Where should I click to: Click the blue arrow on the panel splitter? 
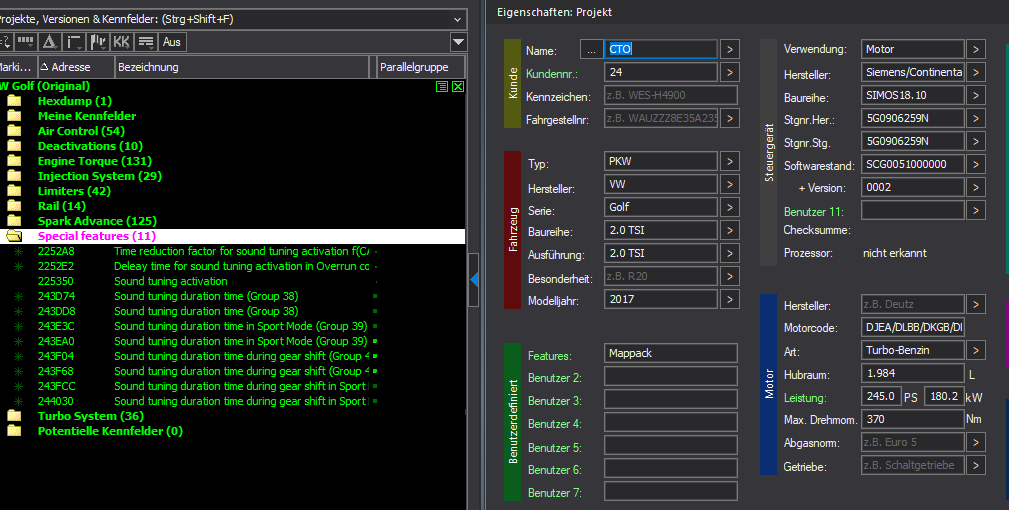[474, 283]
